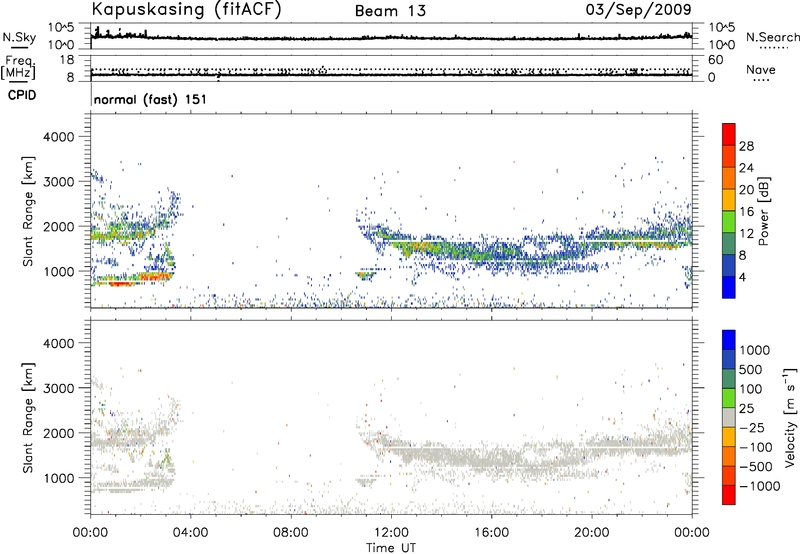800x554 pixels.
Task: Select the "25" label on the Velocity colorbar
Action: (746, 409)
